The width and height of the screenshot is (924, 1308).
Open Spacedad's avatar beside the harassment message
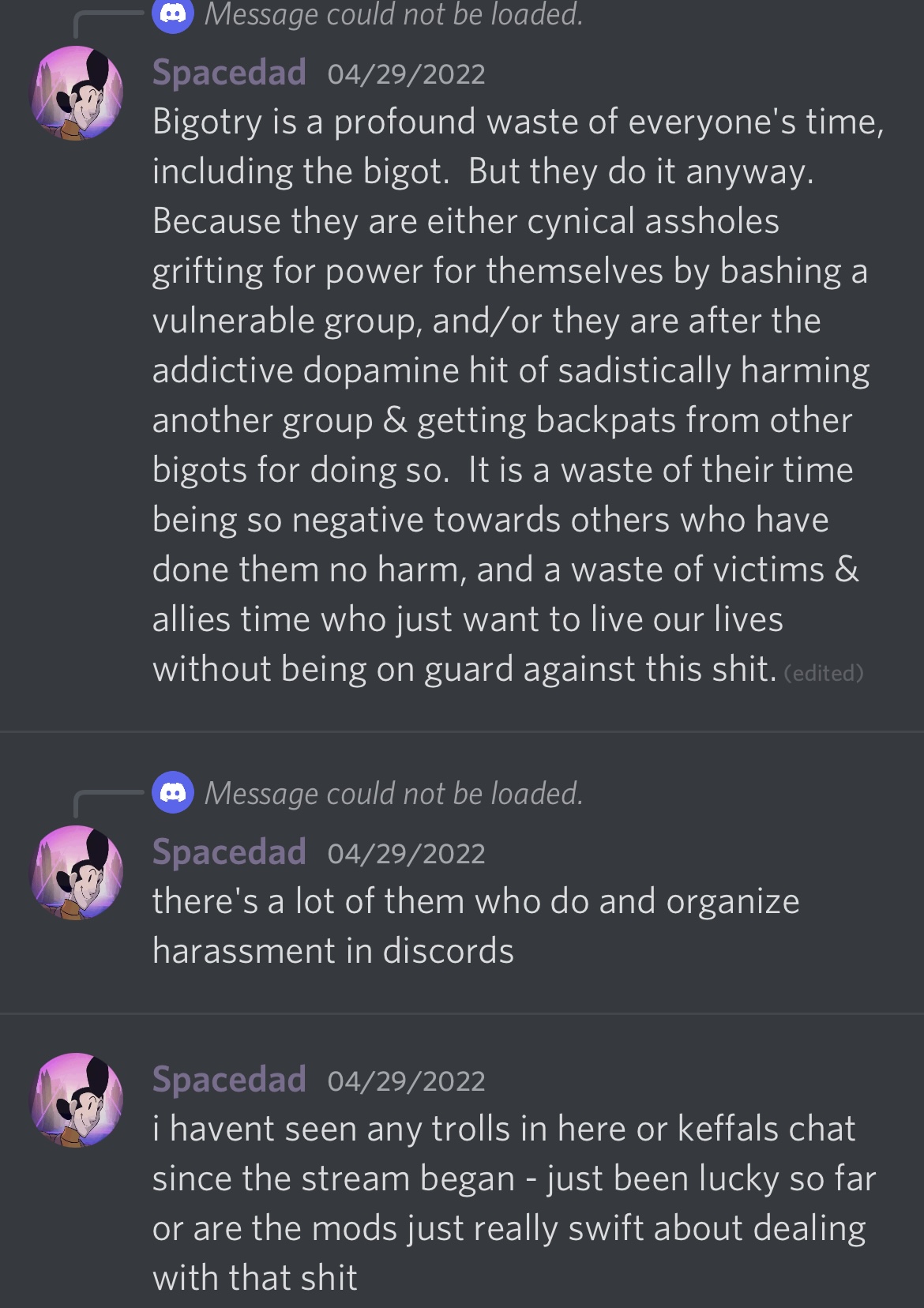point(77,873)
